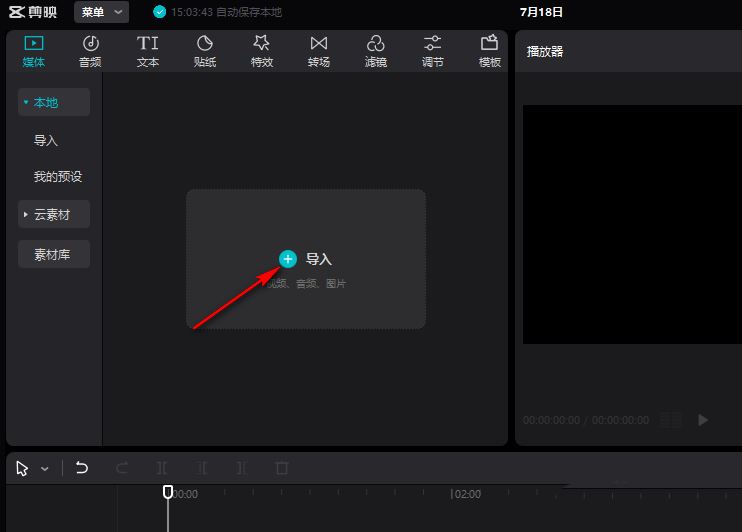Click the timeline playhead marker

[x=168, y=492]
